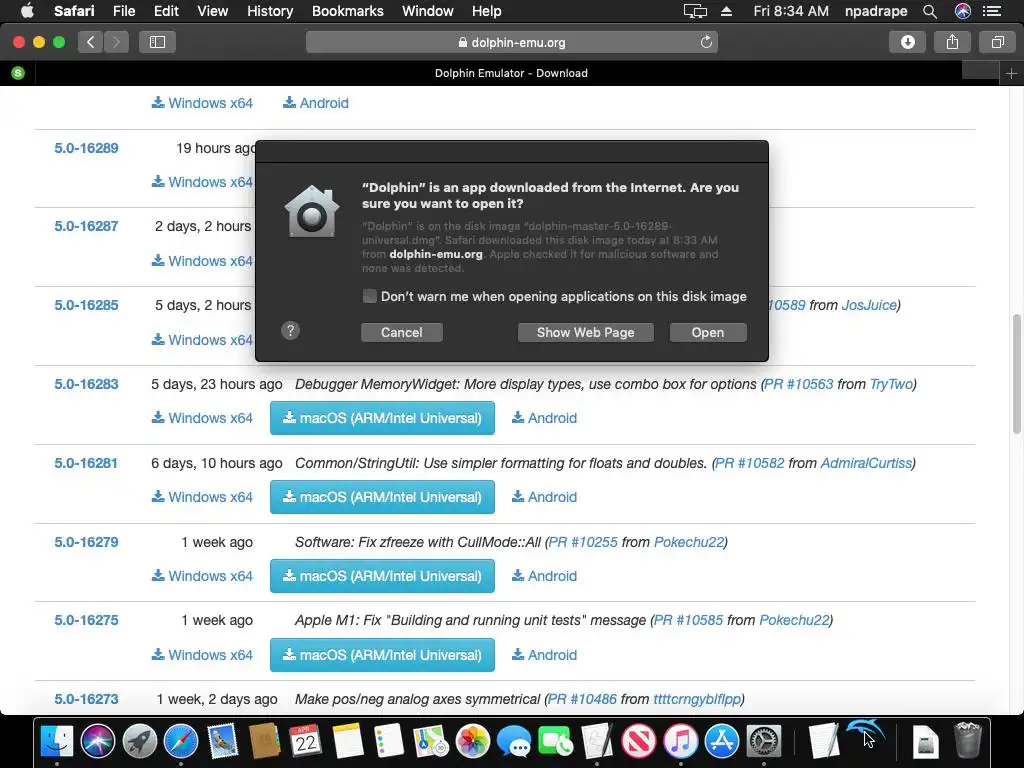The image size is (1024, 768).
Task: Open Notification Center in menu bar
Action: [x=992, y=11]
